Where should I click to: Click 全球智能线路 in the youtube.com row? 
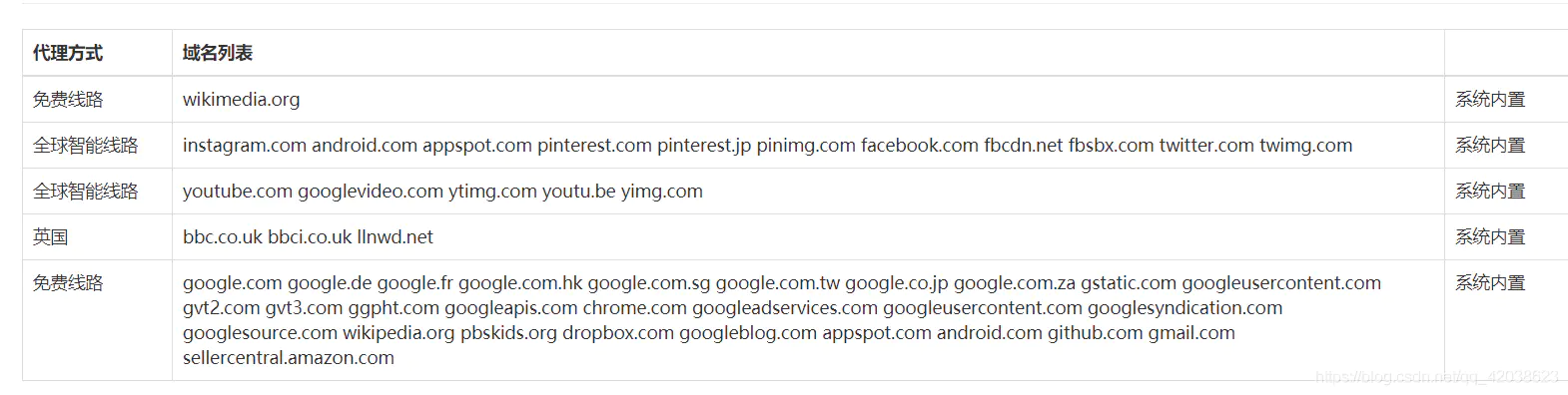(x=86, y=192)
